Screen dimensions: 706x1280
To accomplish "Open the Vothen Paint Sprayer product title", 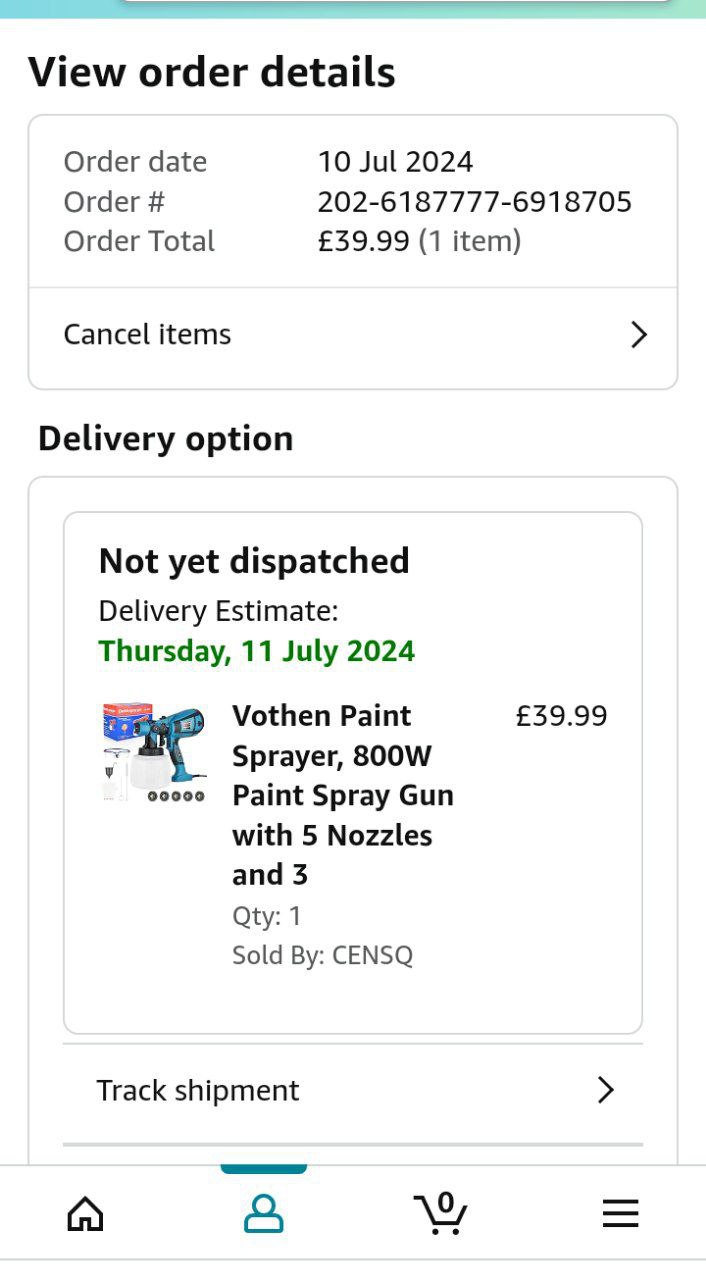I will tap(343, 795).
